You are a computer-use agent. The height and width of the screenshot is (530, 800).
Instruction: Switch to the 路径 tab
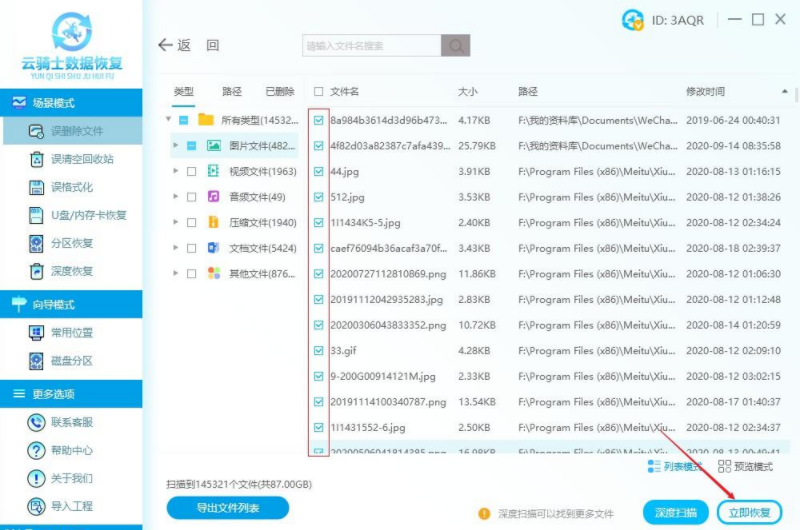click(232, 91)
